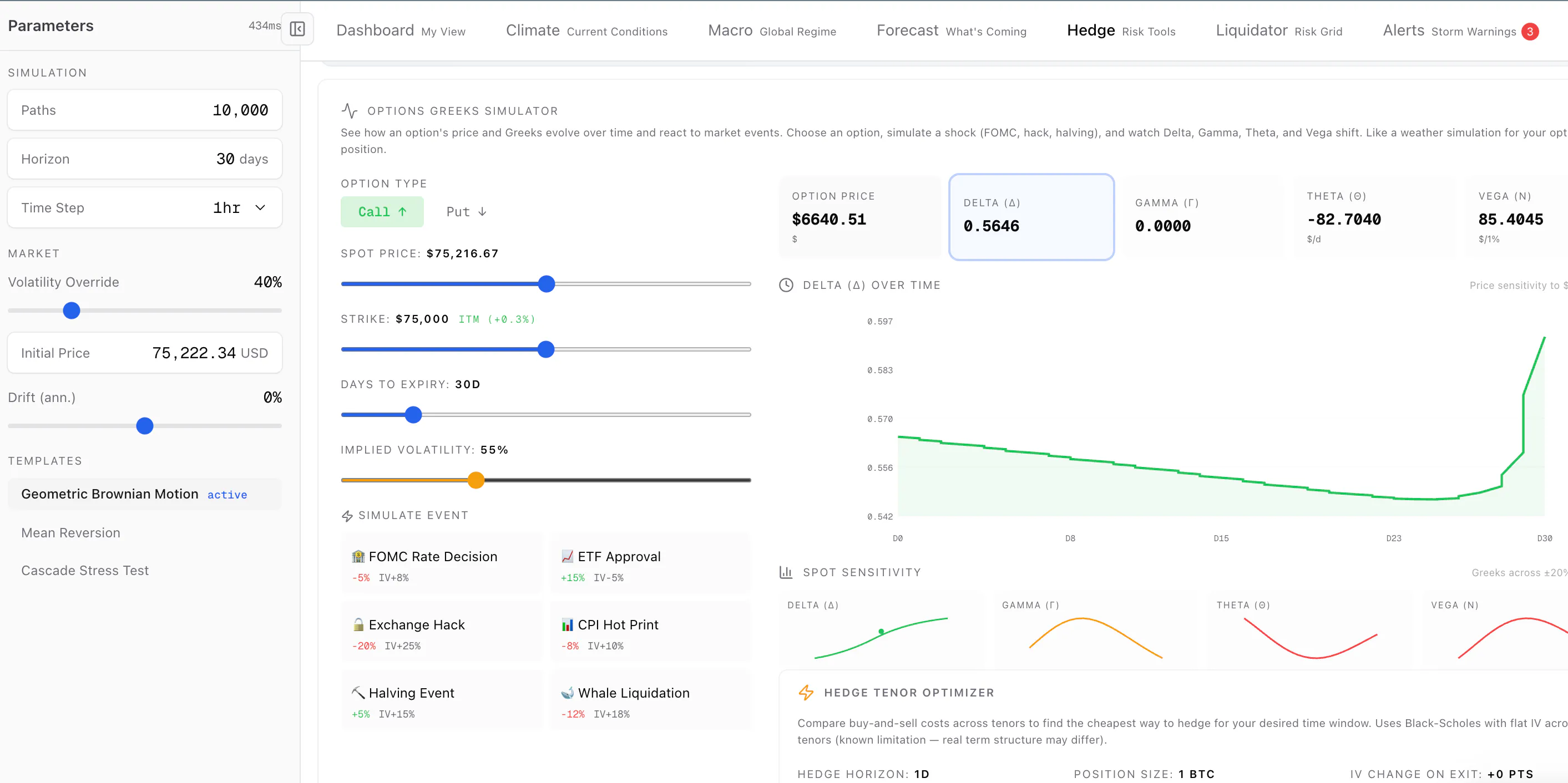Screen dimensions: 1568x783
Task: Click the whale icon on Whale Liquidation
Action: point(567,693)
